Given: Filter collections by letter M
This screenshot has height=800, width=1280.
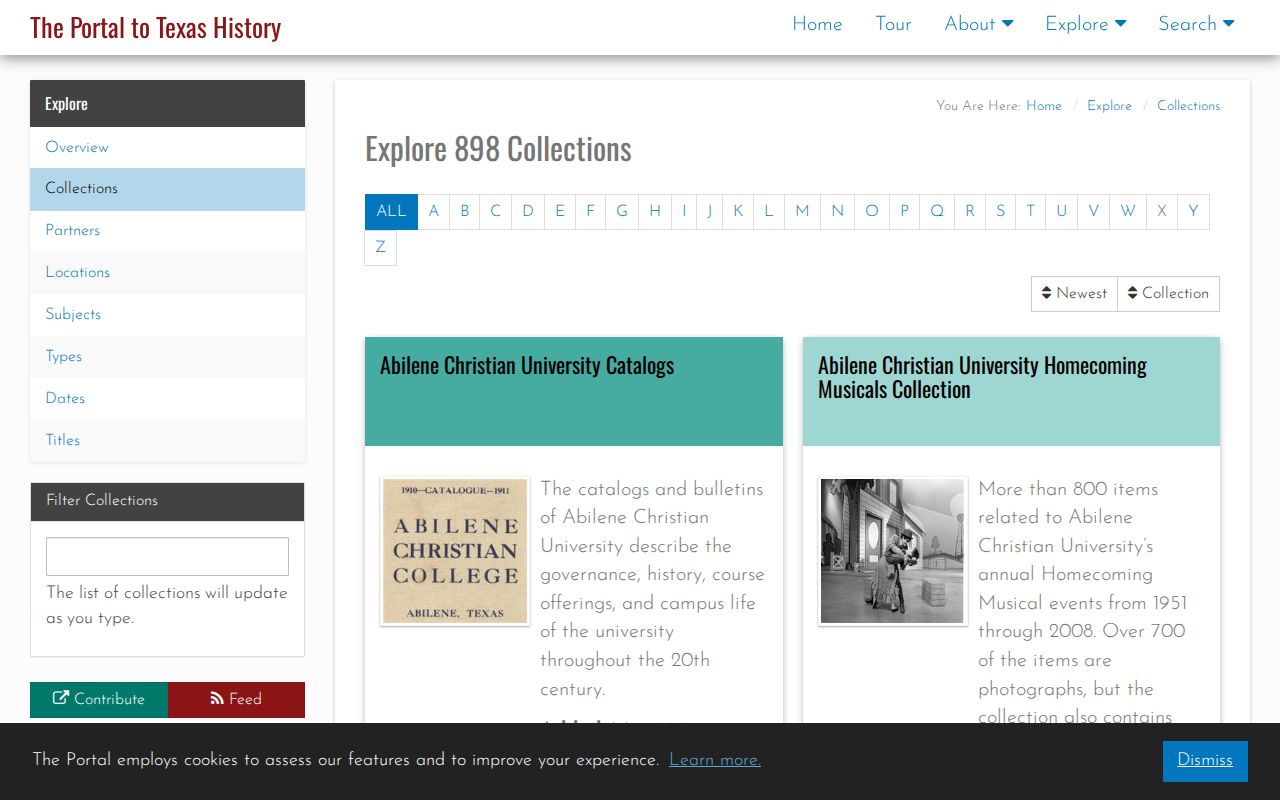Looking at the screenshot, I should coord(802,212).
